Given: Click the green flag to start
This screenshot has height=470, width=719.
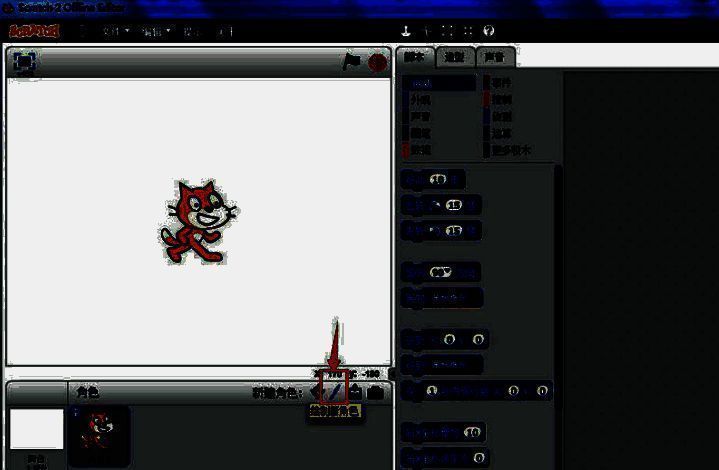Looking at the screenshot, I should point(351,62).
